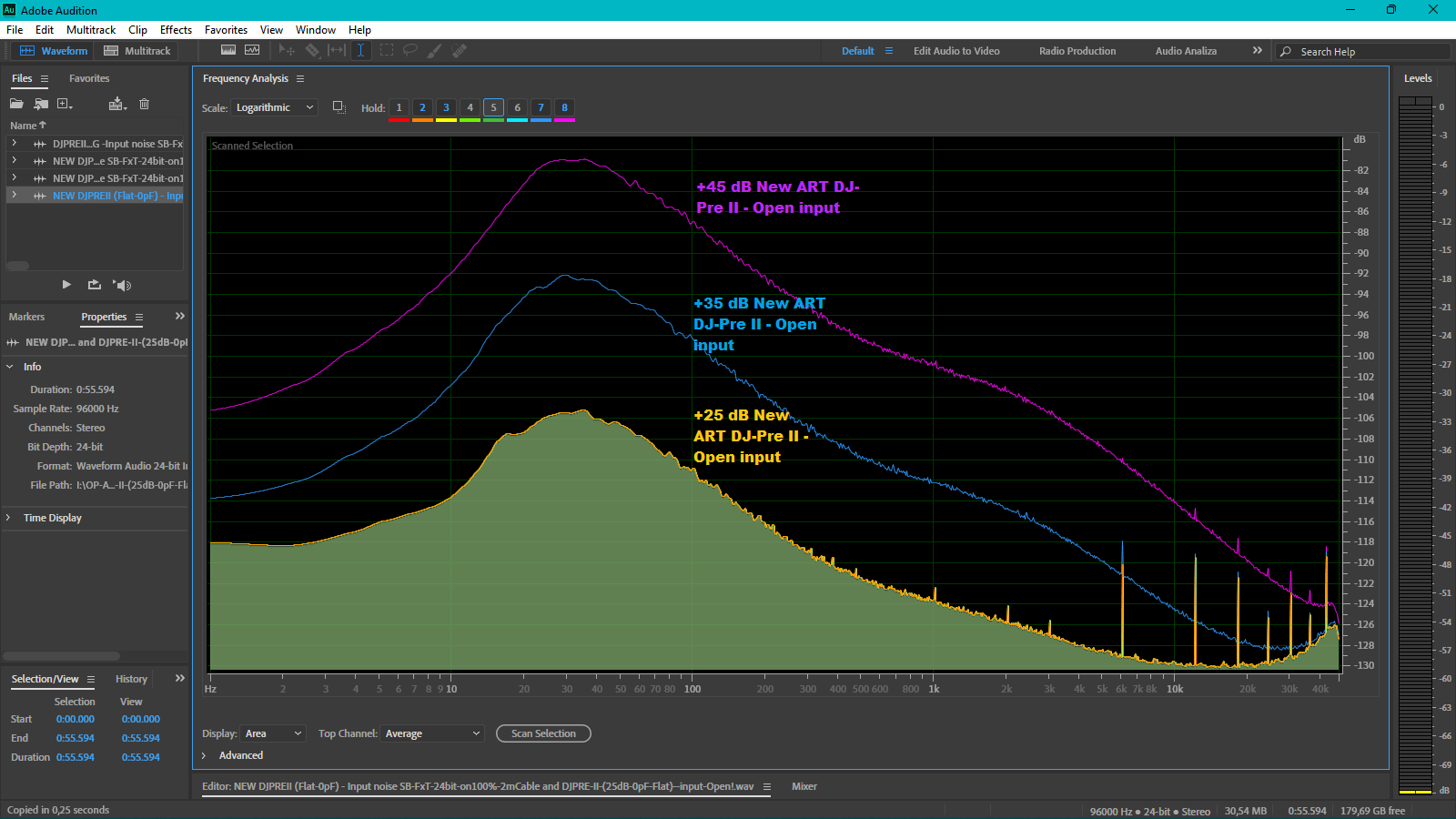Screen dimensions: 1456x819
Task: Expand the NEW DJPREII (Flat-0pF) file row
Action: (14, 196)
